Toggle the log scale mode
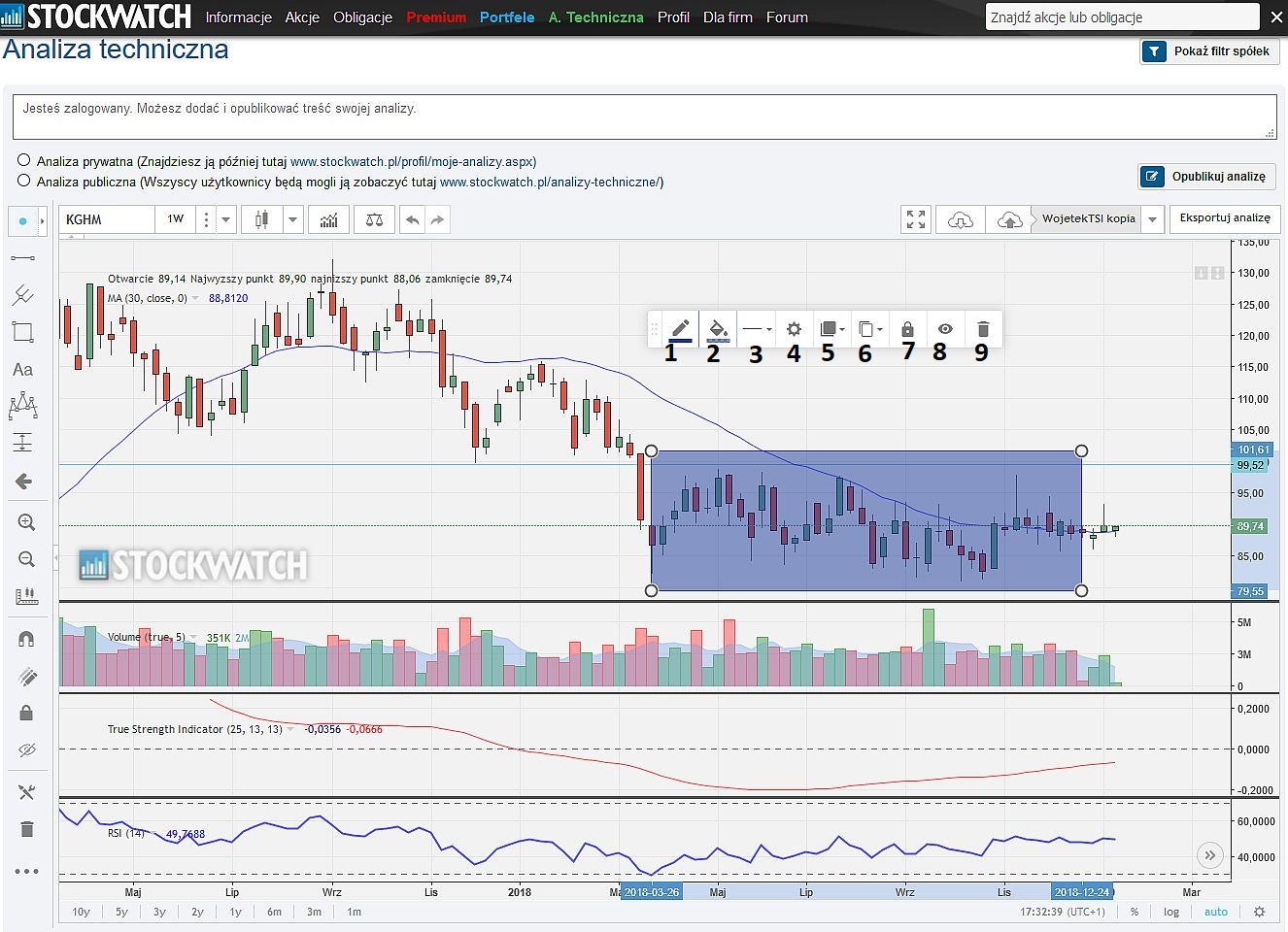This screenshot has width=1288, height=932. pos(1171,912)
